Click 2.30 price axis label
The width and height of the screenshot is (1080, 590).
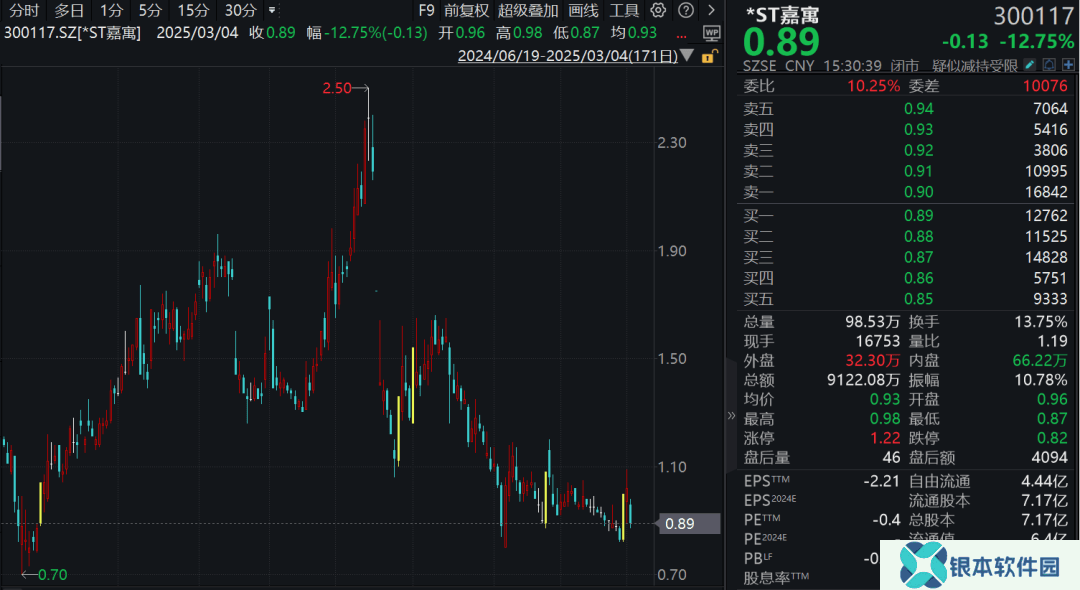pos(672,143)
